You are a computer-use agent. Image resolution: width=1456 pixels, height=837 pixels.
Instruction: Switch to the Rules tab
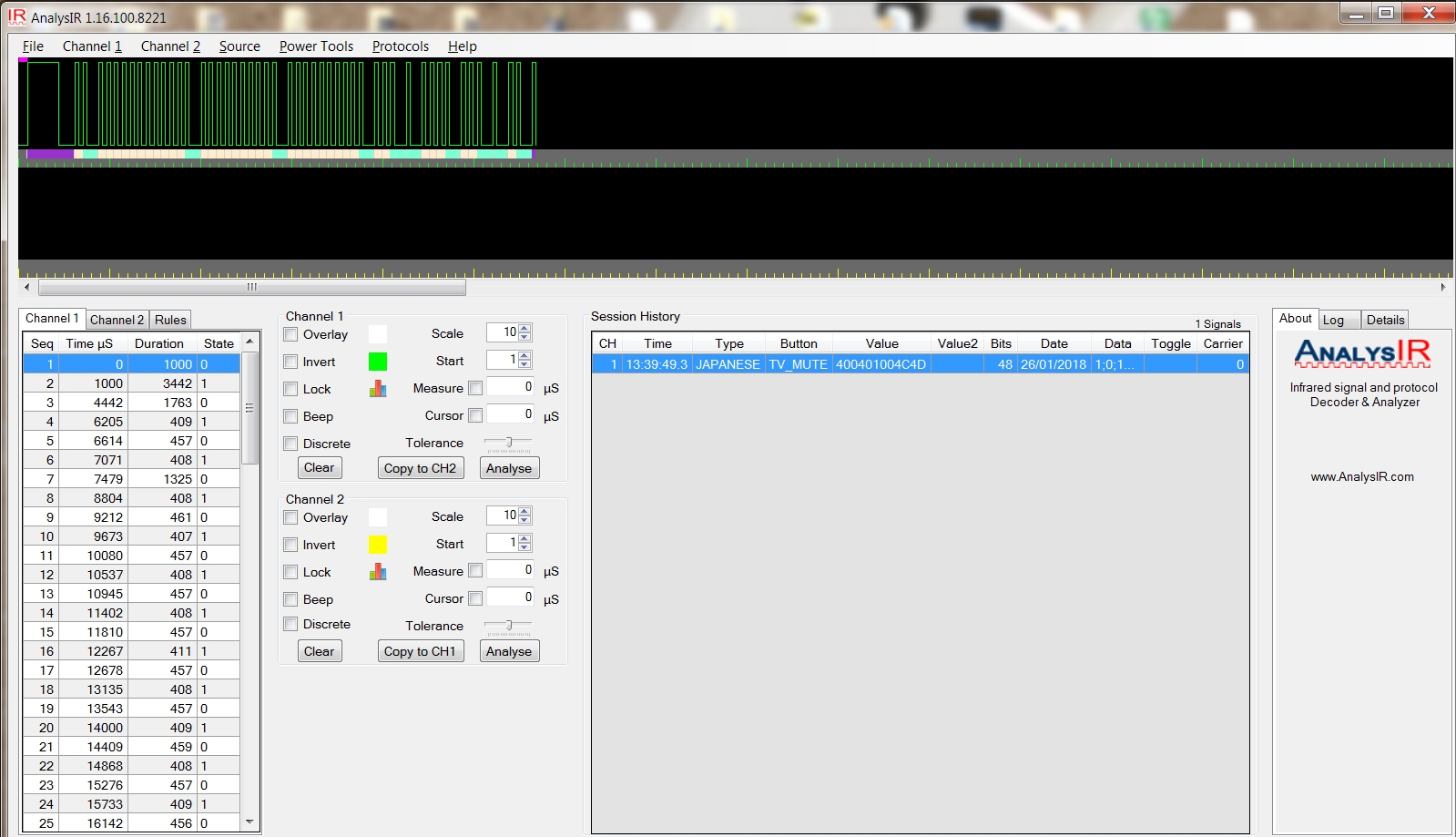coord(170,320)
